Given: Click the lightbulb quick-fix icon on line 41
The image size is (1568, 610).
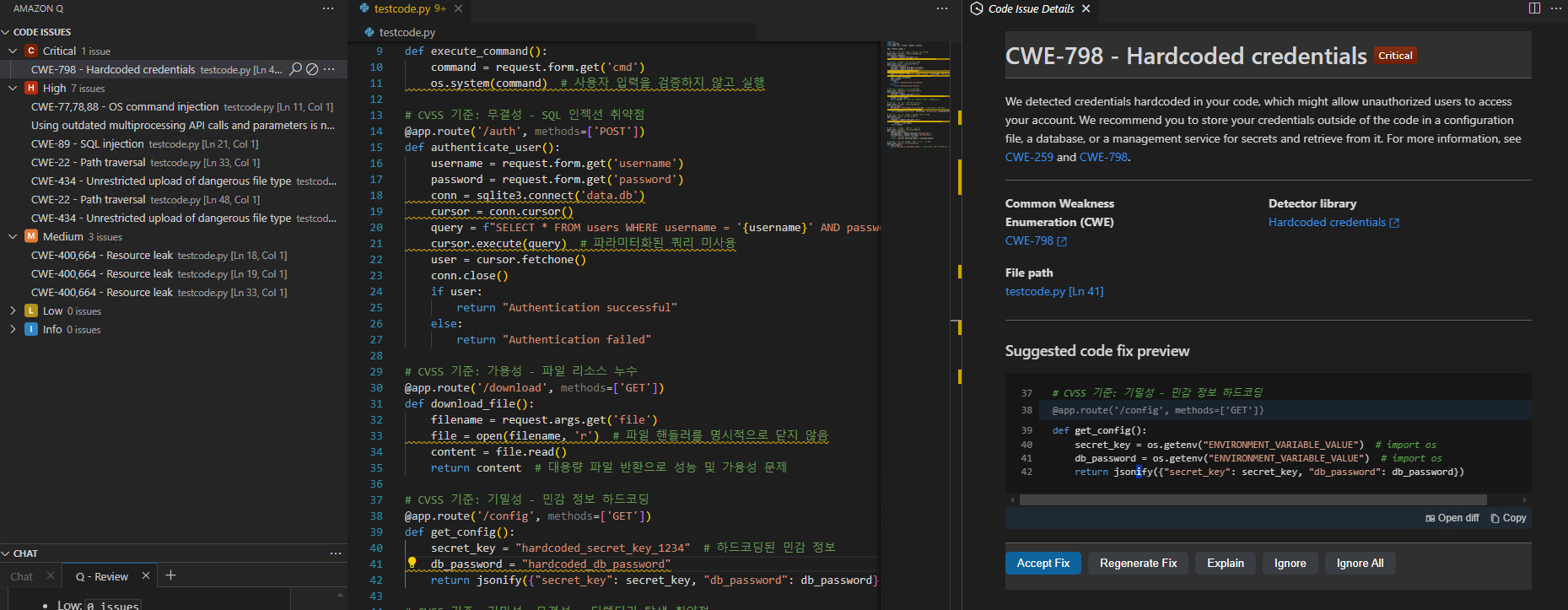Looking at the screenshot, I should [x=412, y=563].
